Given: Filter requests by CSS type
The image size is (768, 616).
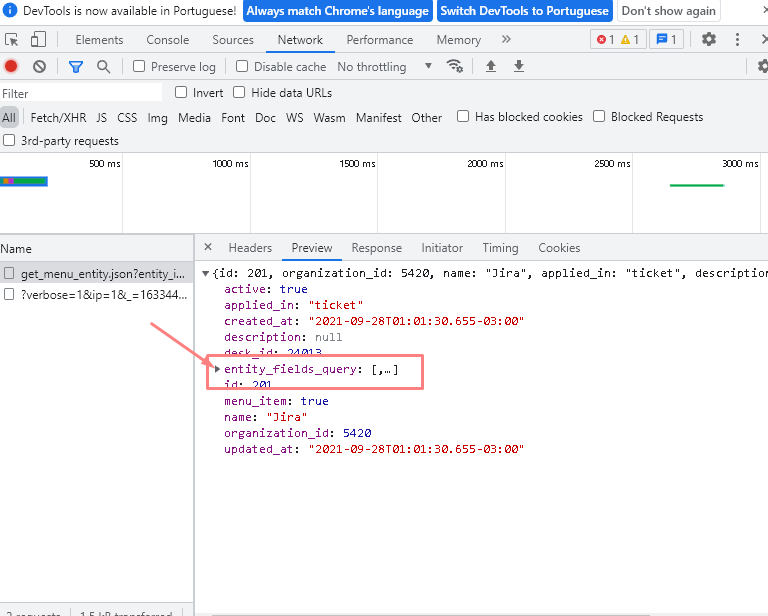Looking at the screenshot, I should [x=127, y=118].
